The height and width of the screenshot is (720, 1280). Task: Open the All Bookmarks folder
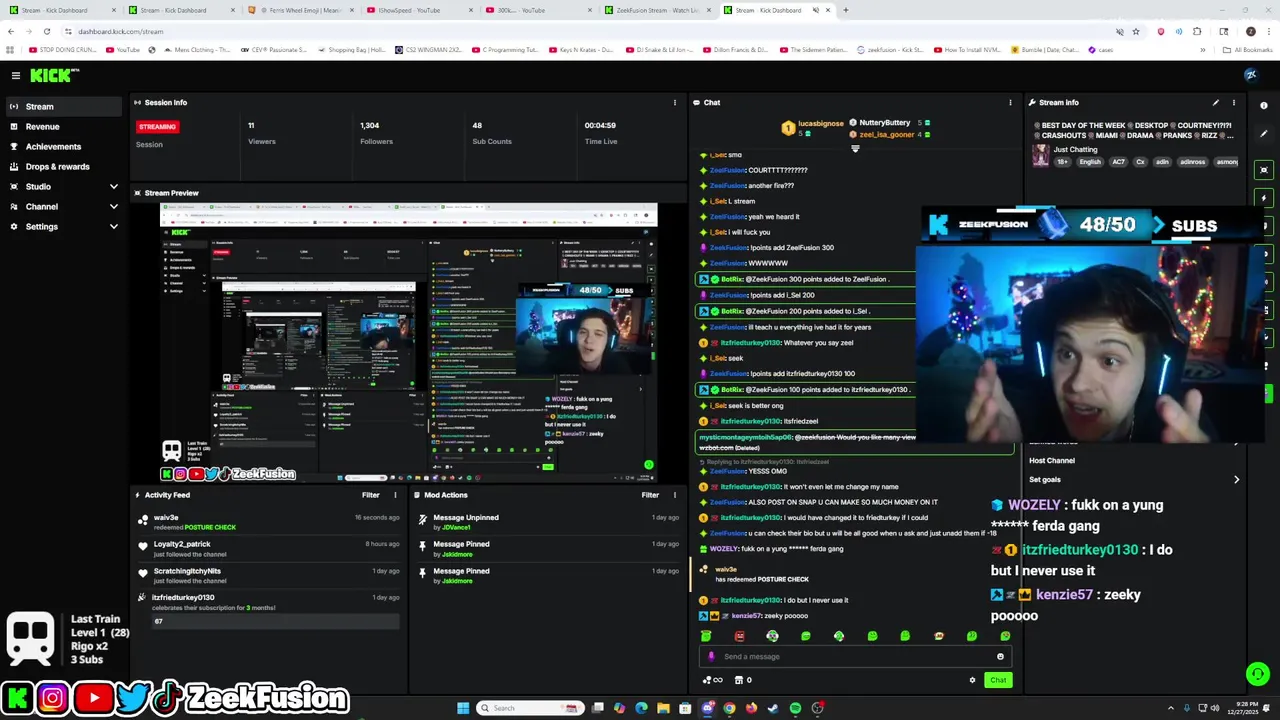[1249, 49]
